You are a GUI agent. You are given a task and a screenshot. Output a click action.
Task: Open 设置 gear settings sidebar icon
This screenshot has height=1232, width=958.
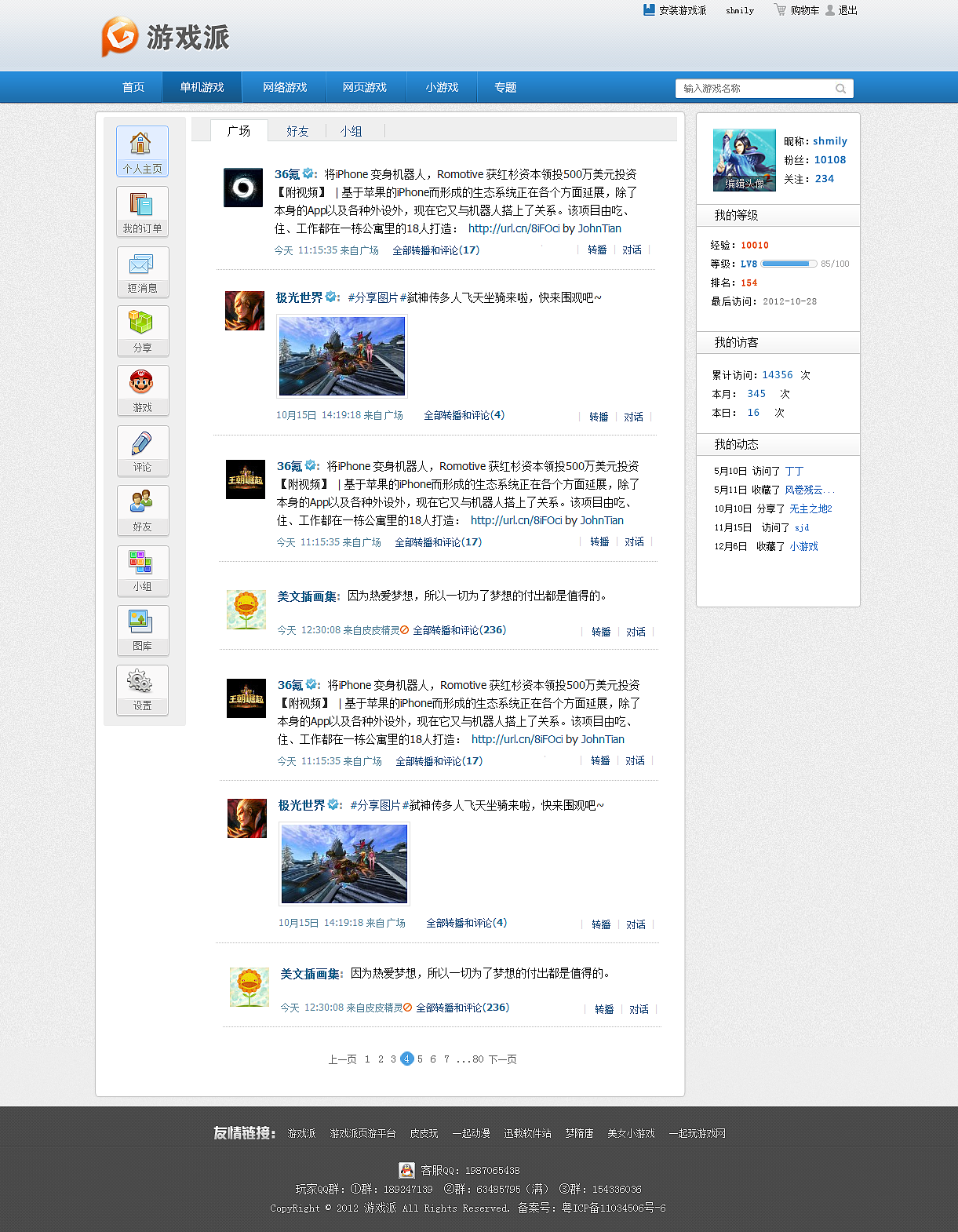tap(142, 690)
